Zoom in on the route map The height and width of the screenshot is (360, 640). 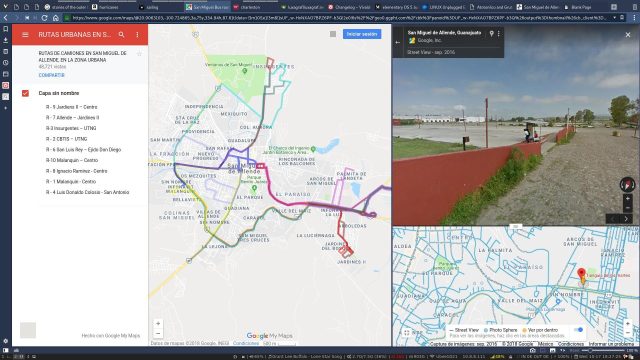158,323
